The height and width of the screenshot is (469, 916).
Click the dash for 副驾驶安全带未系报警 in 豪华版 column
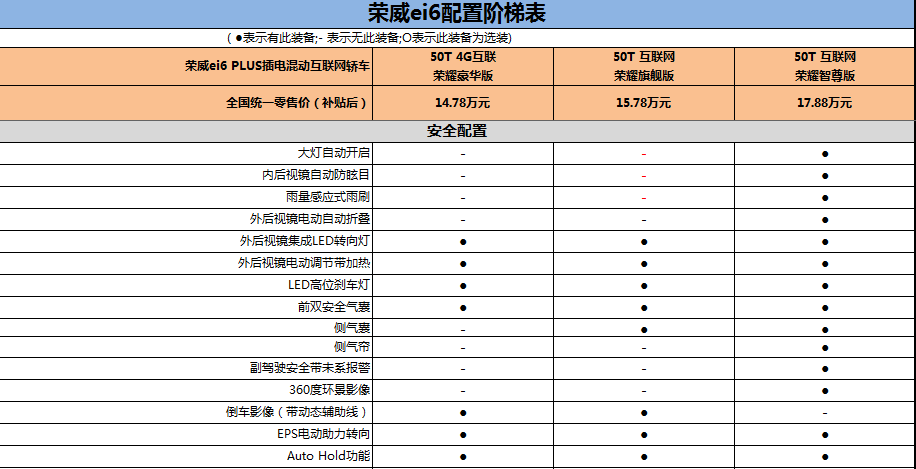click(x=463, y=369)
